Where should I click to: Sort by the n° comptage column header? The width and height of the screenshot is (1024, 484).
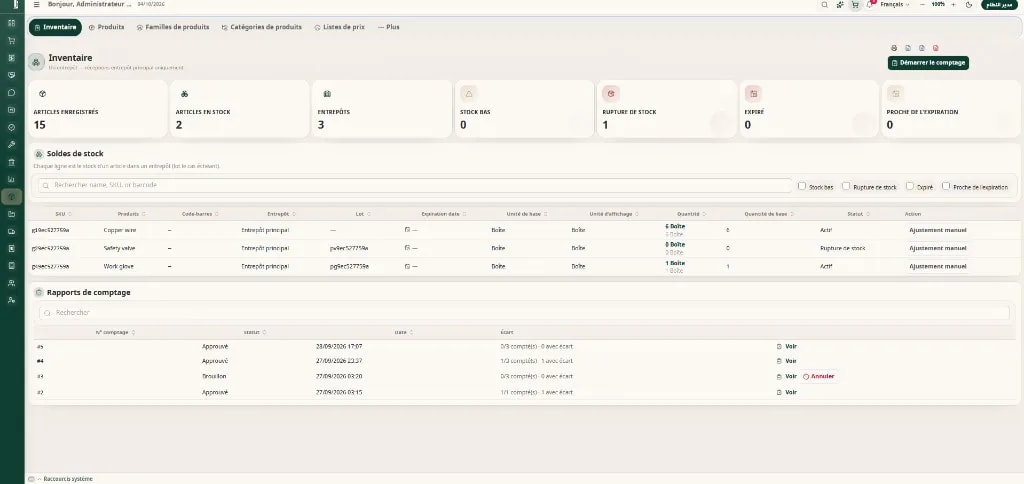[x=115, y=332]
